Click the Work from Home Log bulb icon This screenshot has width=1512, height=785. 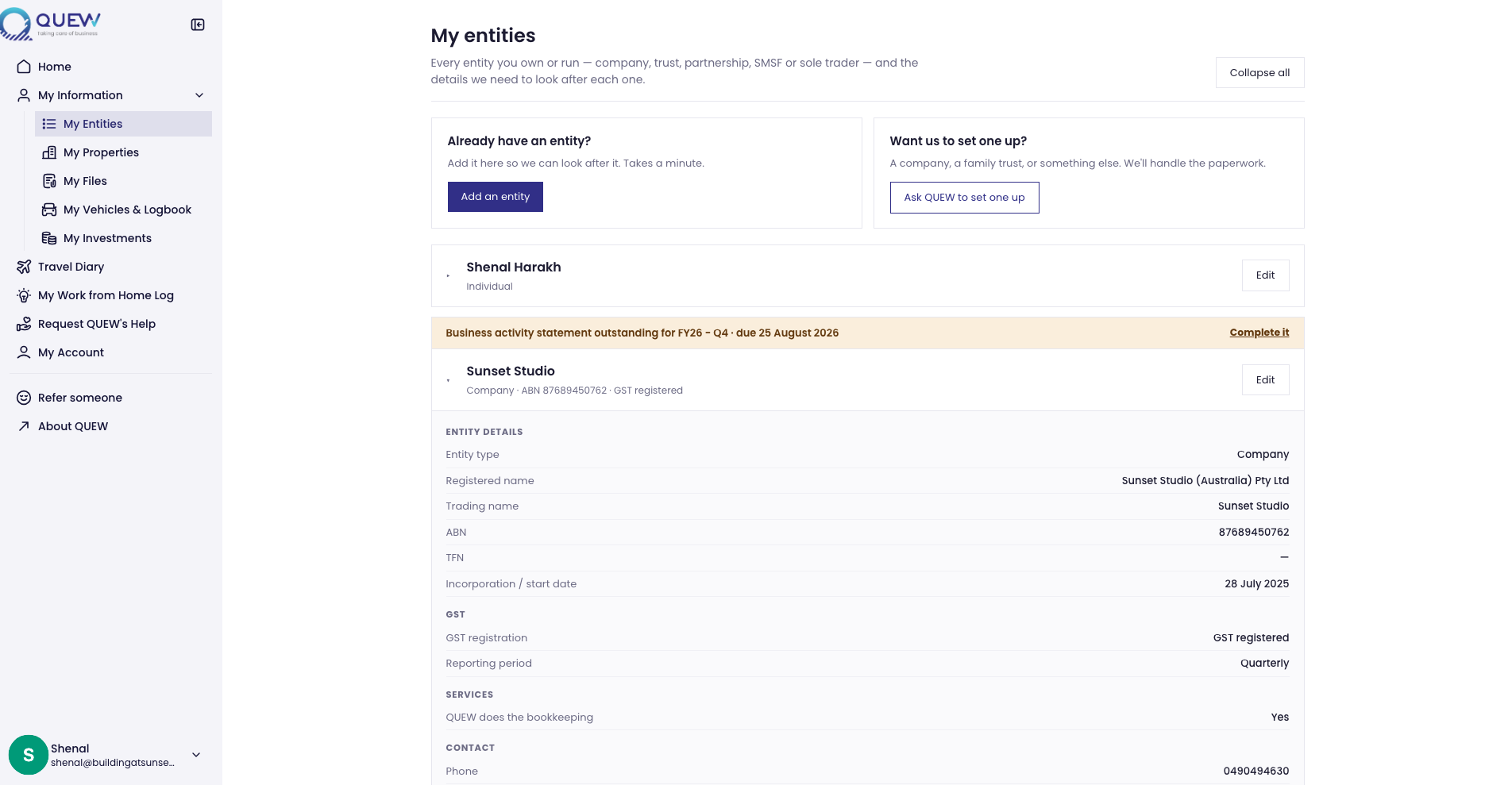[x=24, y=295]
